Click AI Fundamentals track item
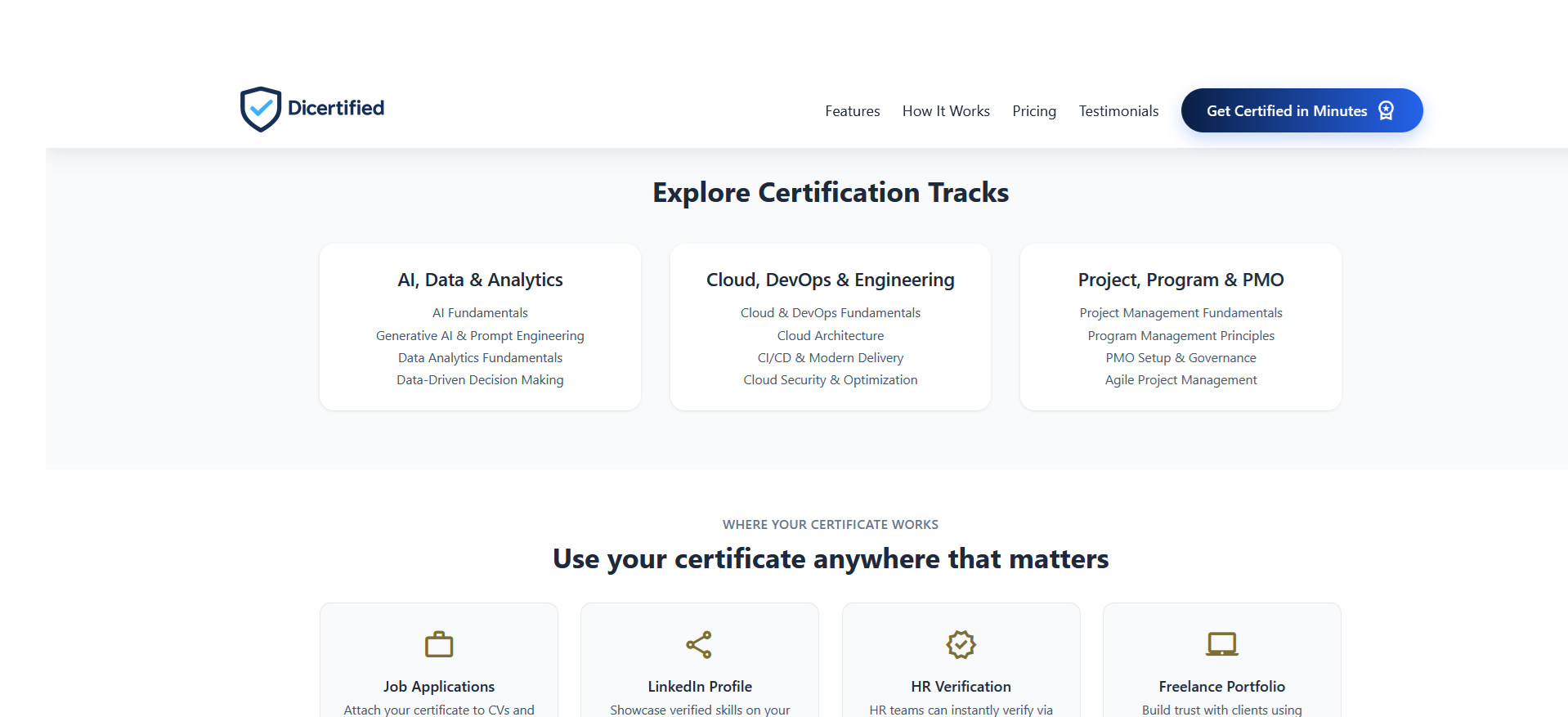Screen dimensions: 1568x717 tap(480, 313)
